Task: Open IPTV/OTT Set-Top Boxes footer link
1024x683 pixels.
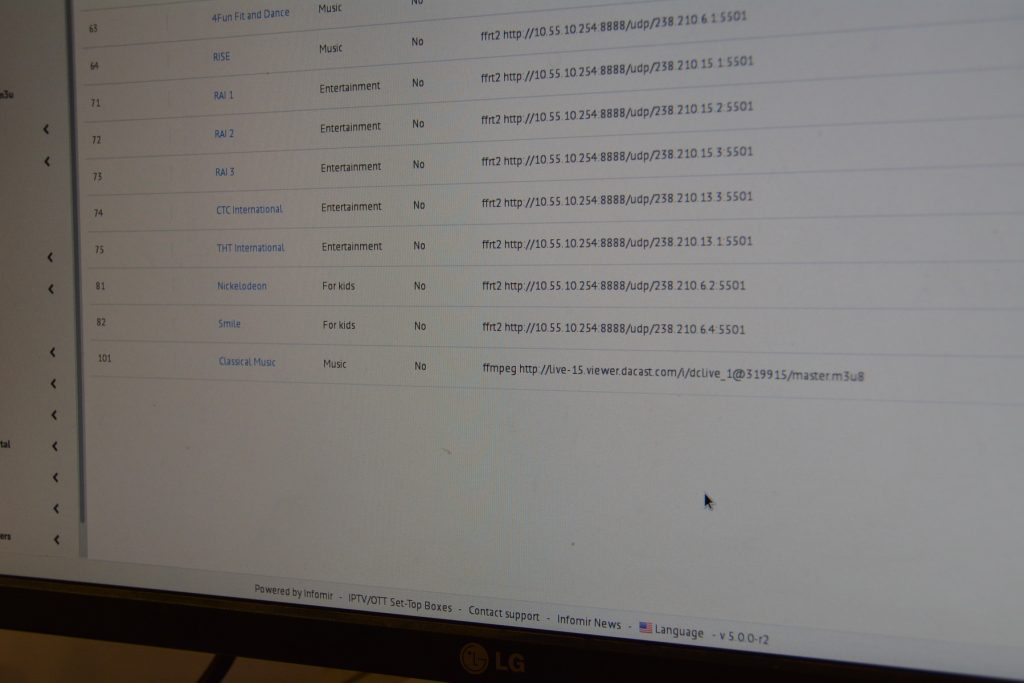Action: (x=399, y=603)
